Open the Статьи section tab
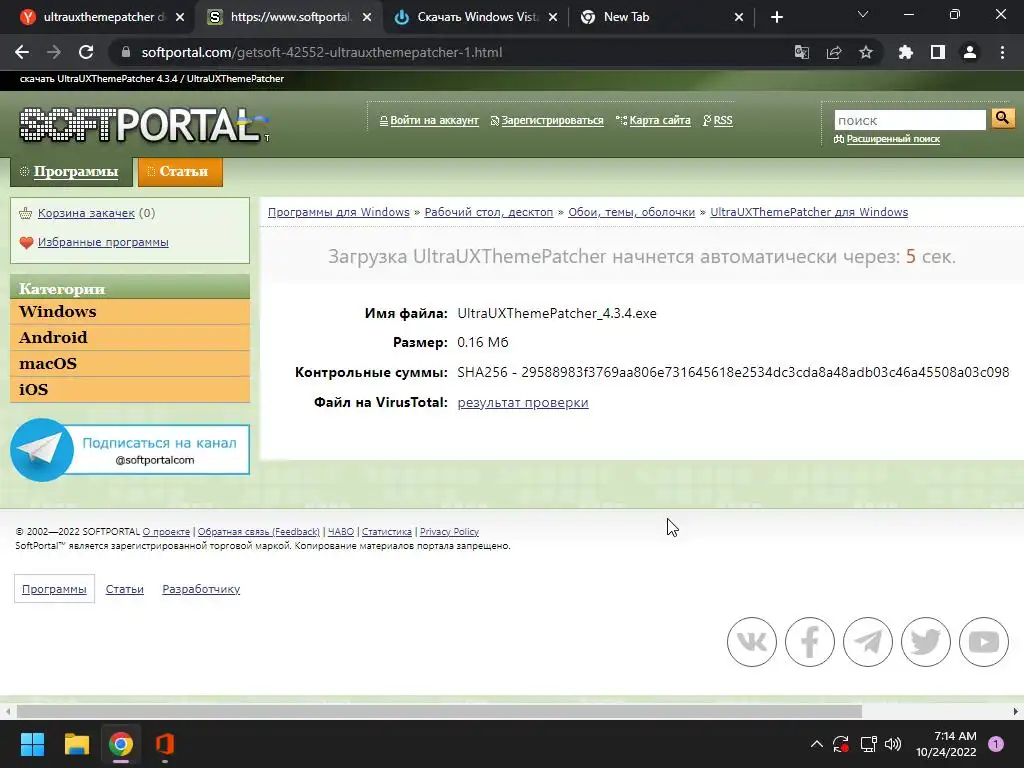The image size is (1024, 768). coord(180,172)
